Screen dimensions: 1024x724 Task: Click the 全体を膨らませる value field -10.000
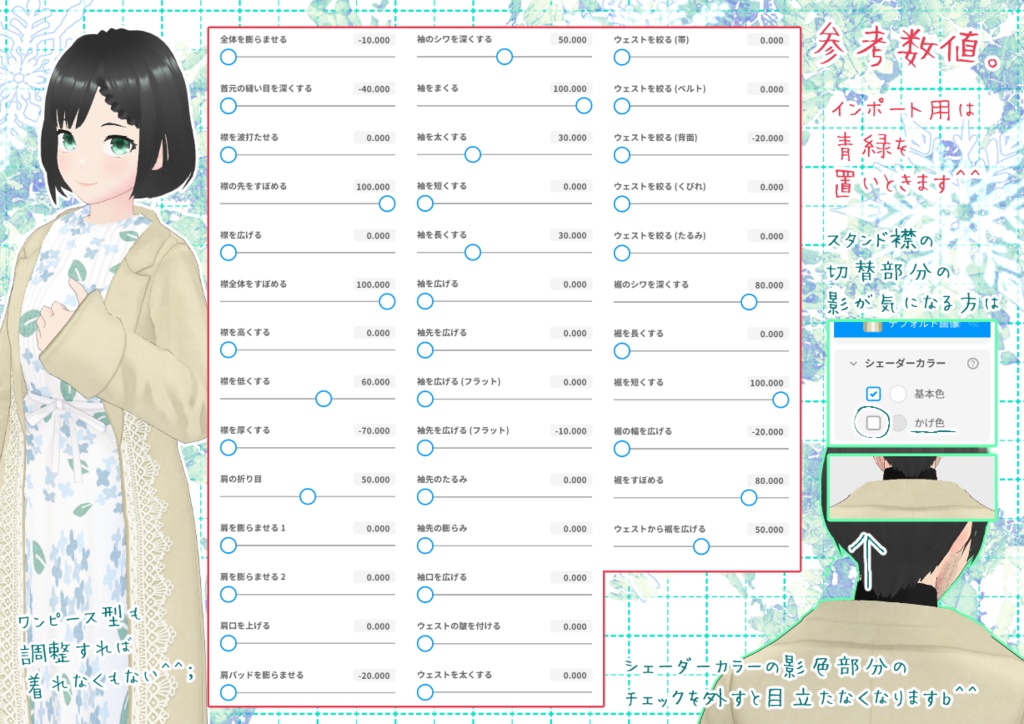point(374,40)
